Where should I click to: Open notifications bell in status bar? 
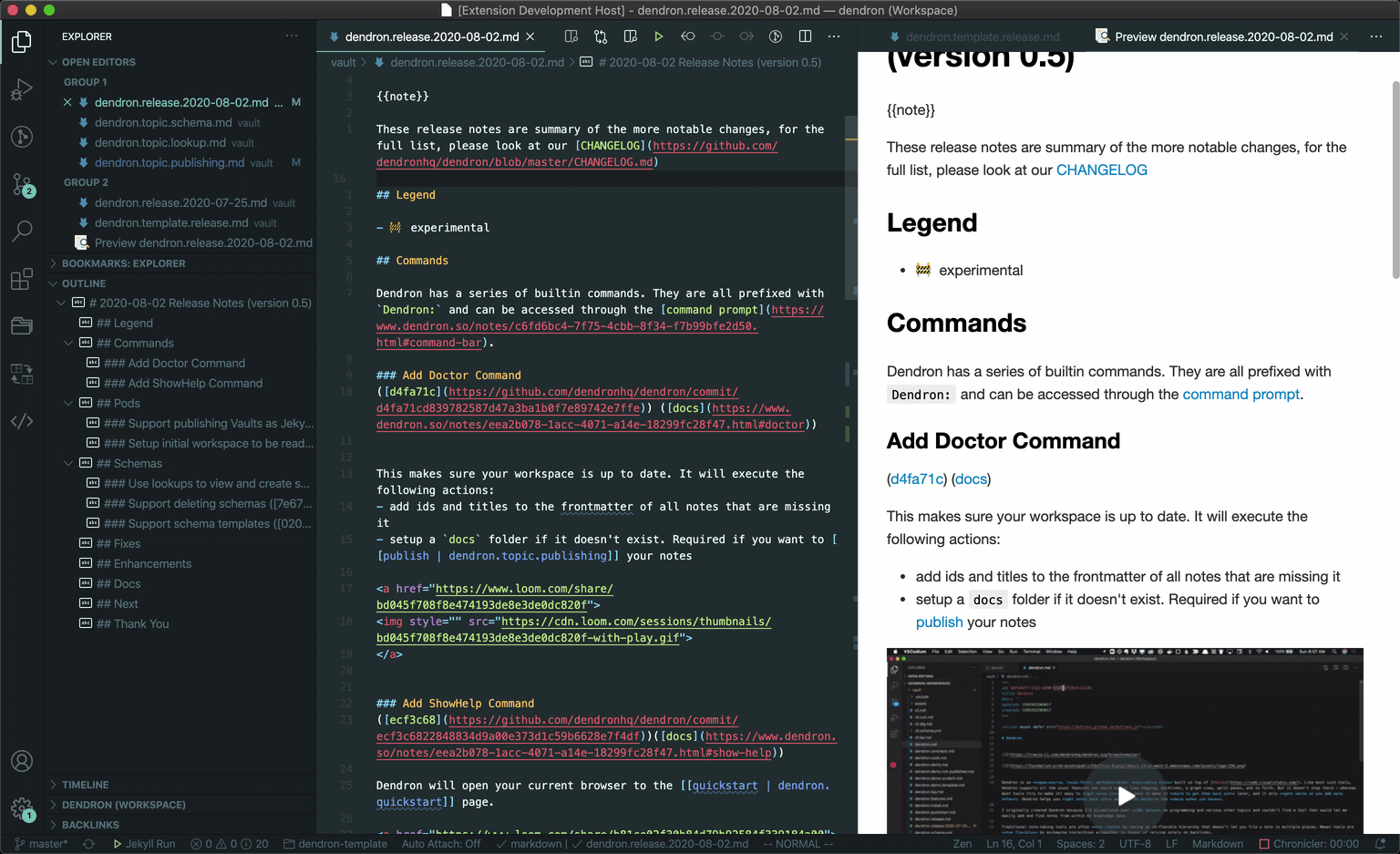(x=1380, y=844)
